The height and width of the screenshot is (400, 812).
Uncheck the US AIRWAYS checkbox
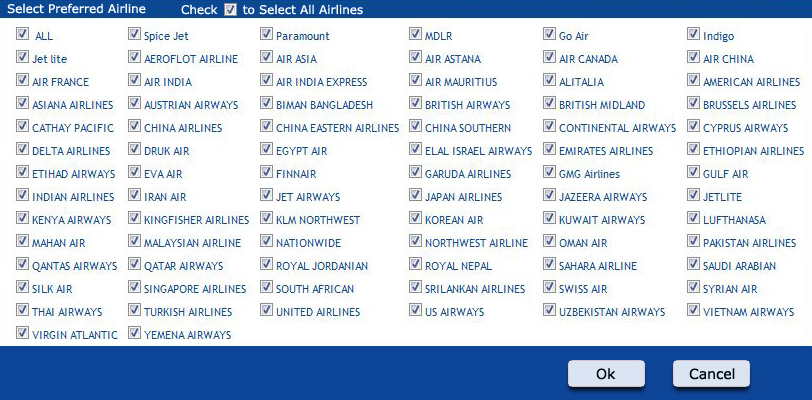(x=415, y=311)
